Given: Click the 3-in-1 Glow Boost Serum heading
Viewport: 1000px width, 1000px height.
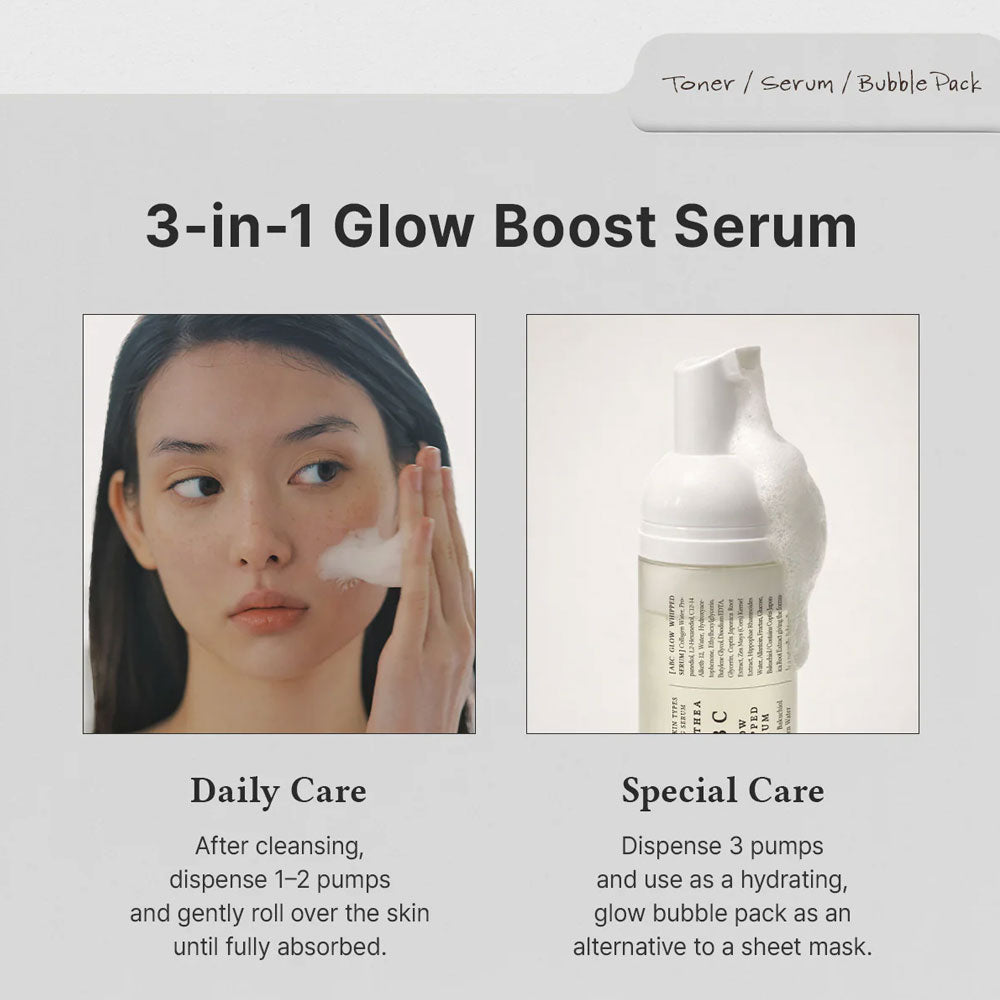Looking at the screenshot, I should (501, 226).
